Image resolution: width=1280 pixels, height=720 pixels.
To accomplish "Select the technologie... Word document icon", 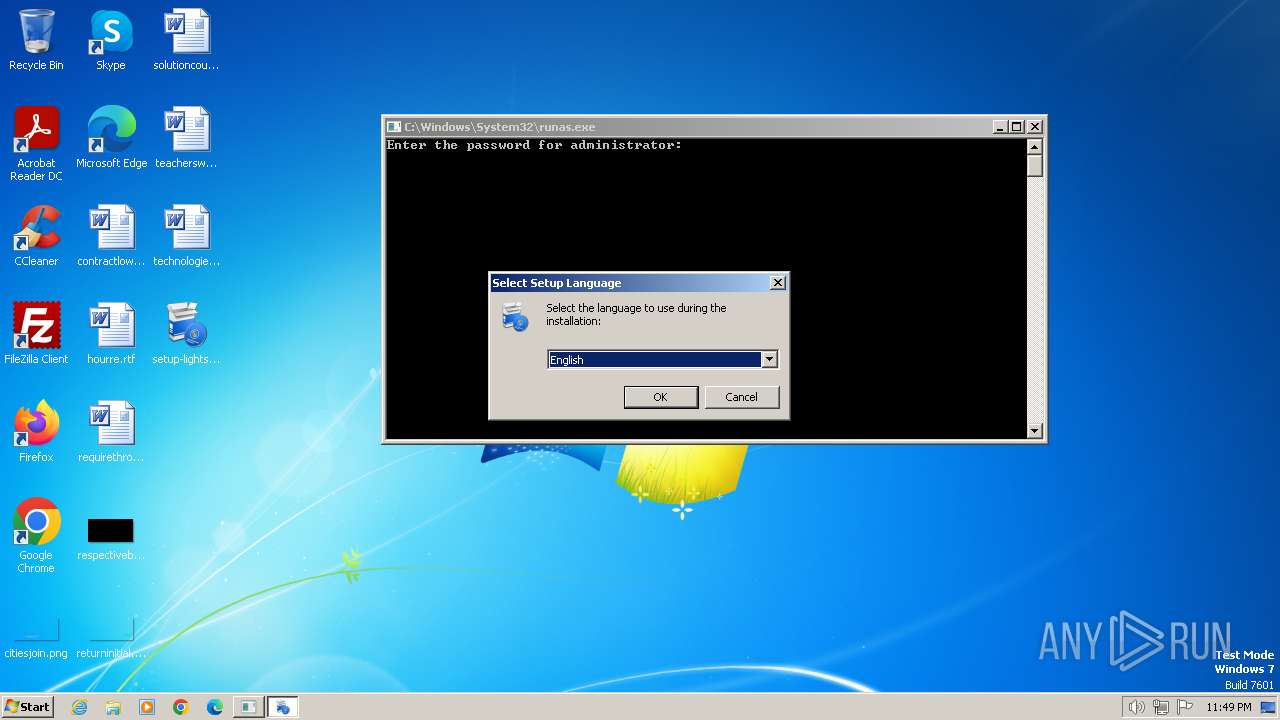I will [x=186, y=236].
